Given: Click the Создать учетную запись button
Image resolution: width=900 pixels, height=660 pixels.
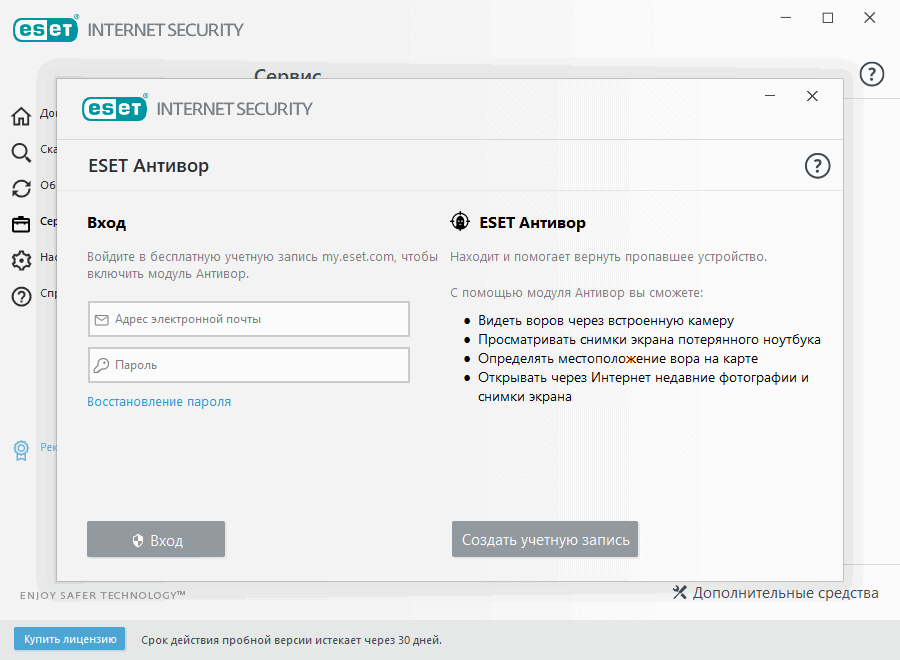Looking at the screenshot, I should (545, 540).
